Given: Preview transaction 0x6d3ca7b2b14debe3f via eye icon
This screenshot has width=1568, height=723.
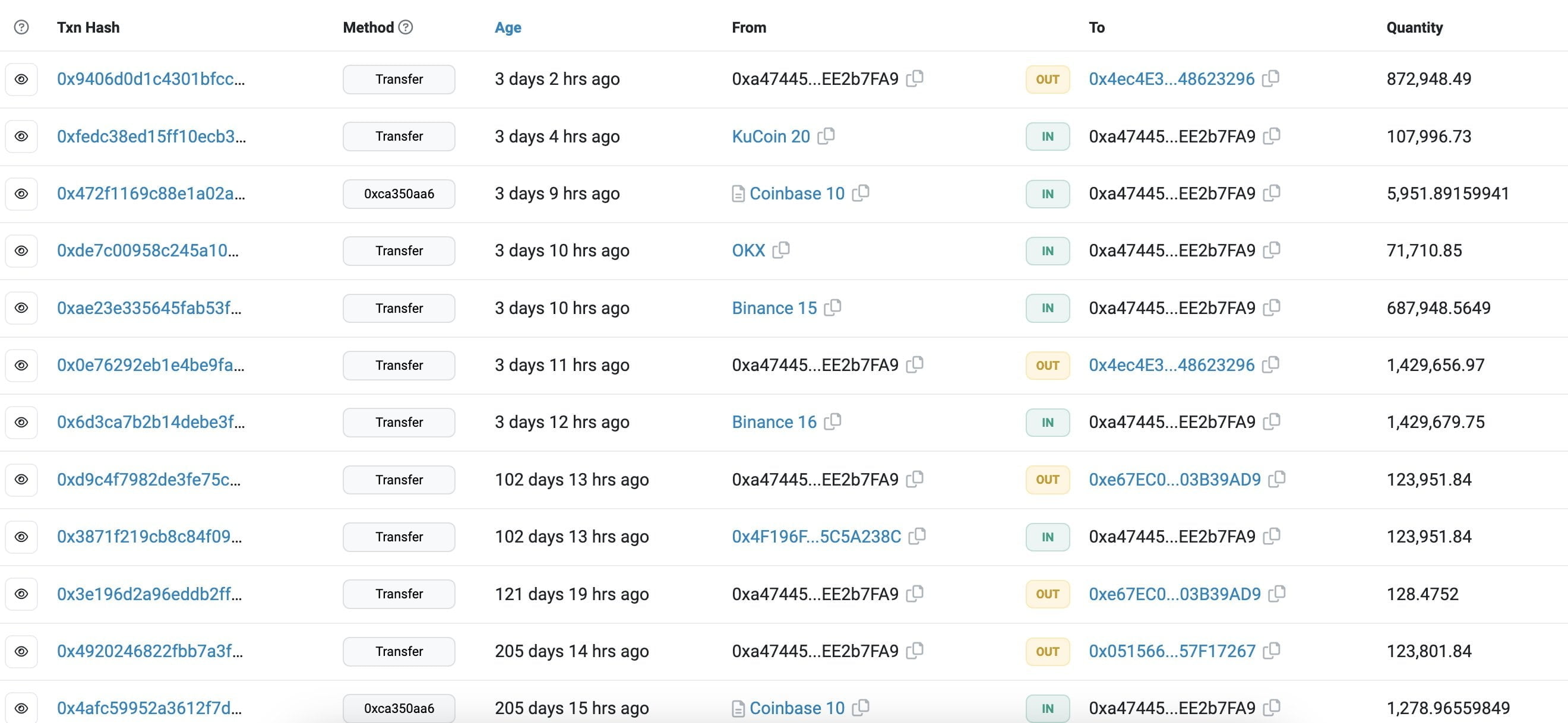Looking at the screenshot, I should 21,423.
